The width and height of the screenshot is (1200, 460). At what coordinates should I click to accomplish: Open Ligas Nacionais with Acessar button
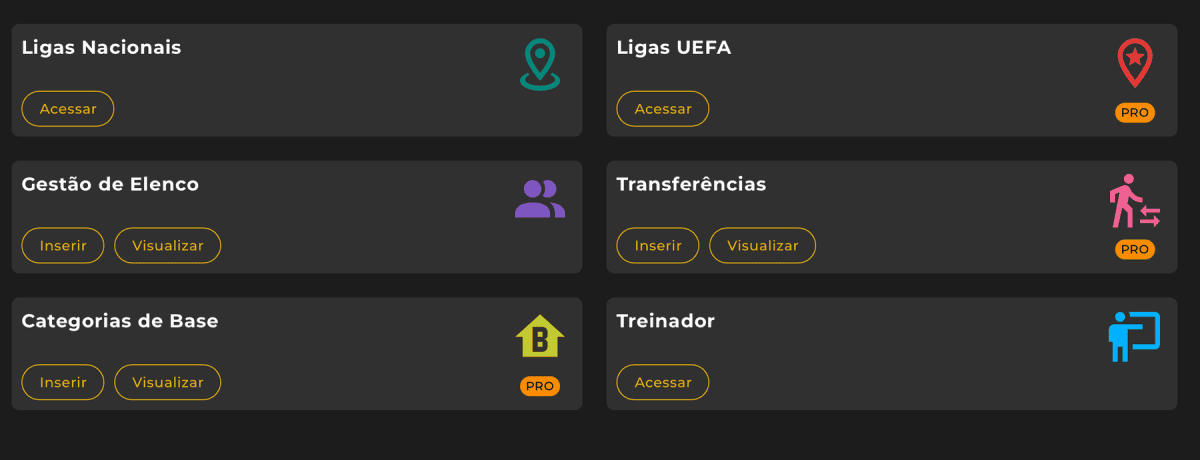[x=68, y=109]
